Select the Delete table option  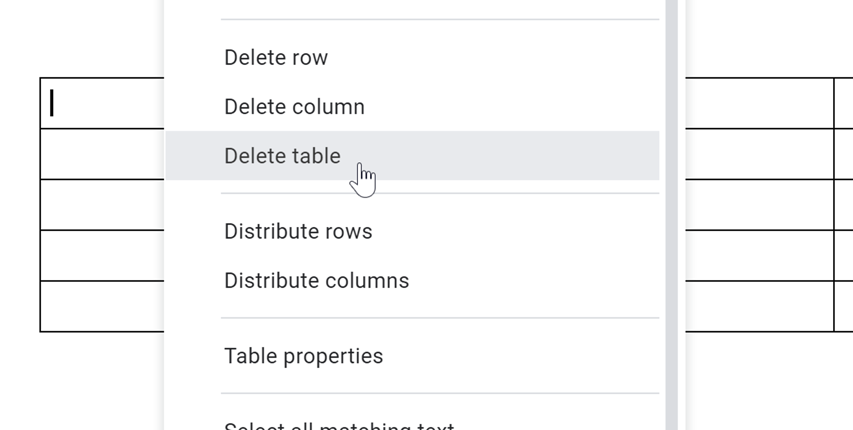click(x=283, y=156)
